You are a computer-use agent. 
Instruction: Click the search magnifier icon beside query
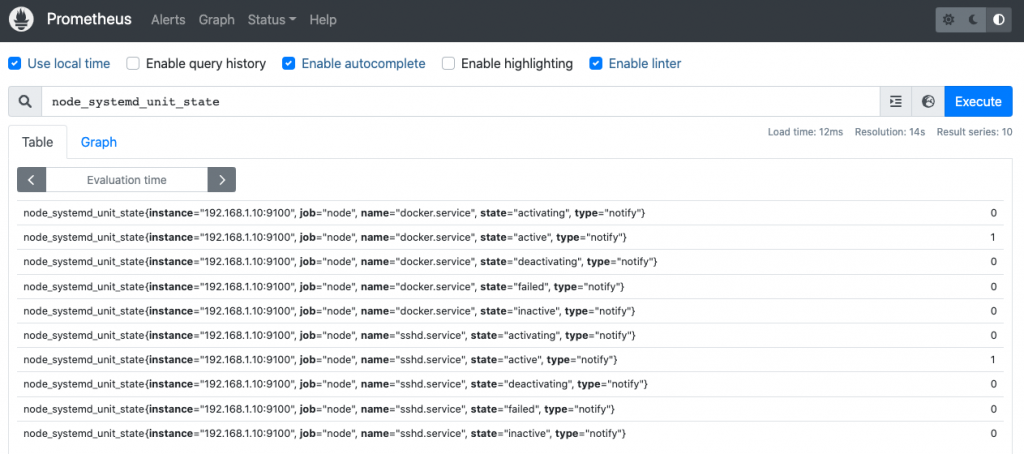click(x=25, y=102)
